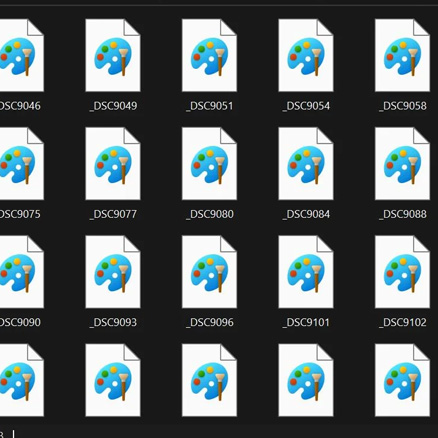Click the file name _DSC9096
This screenshot has height=438, width=438.
click(x=209, y=323)
